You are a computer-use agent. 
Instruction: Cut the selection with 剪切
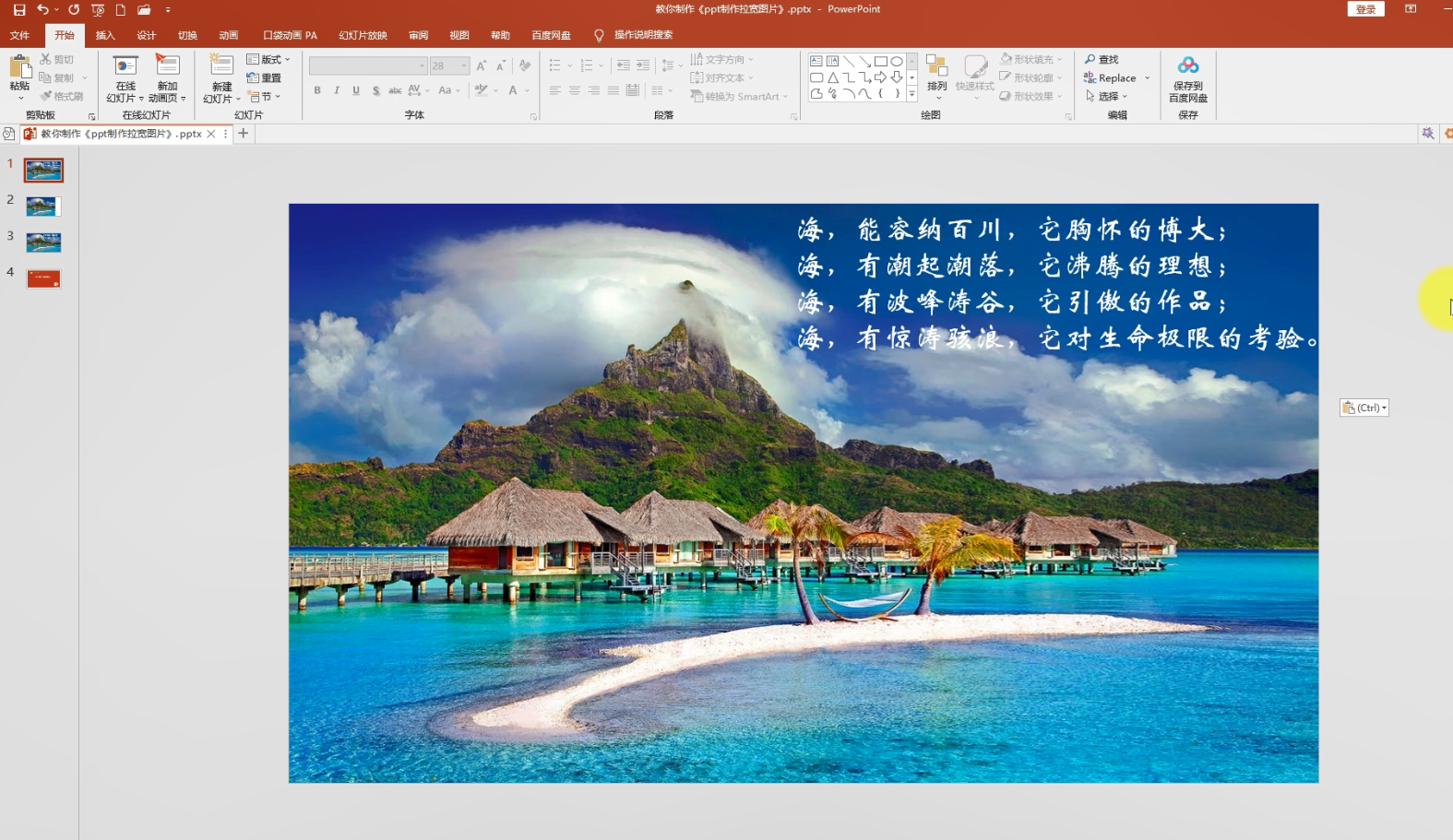tap(56, 59)
